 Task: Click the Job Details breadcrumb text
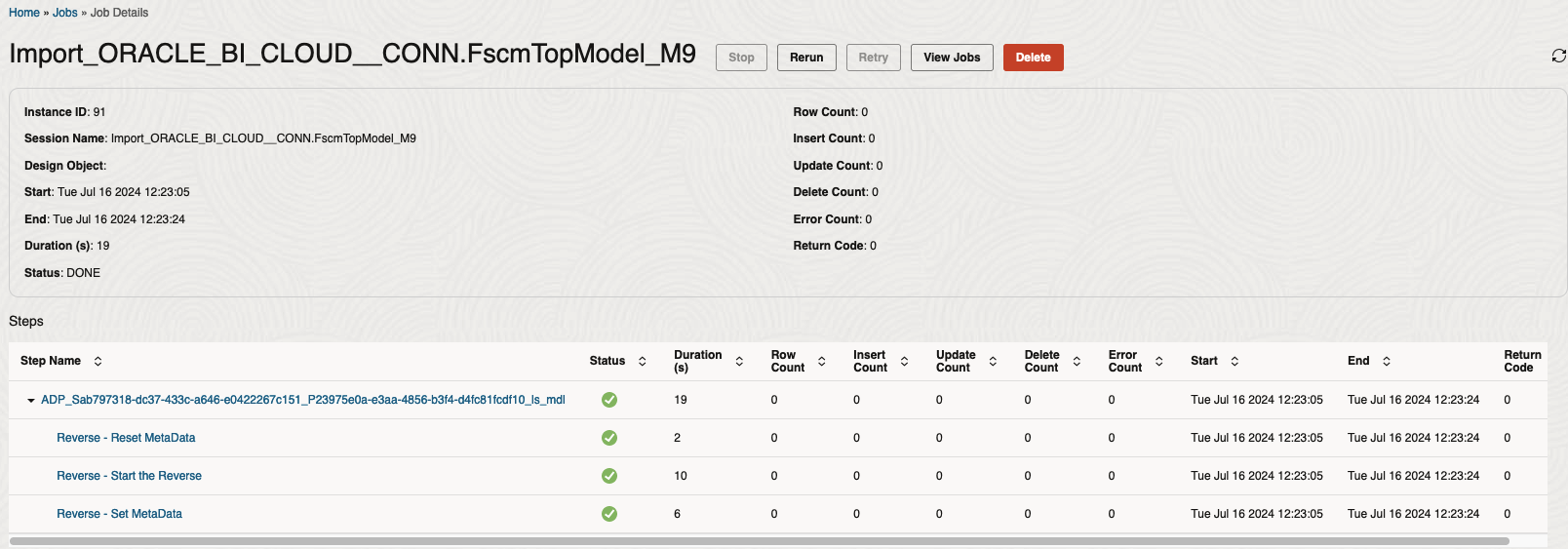point(119,13)
